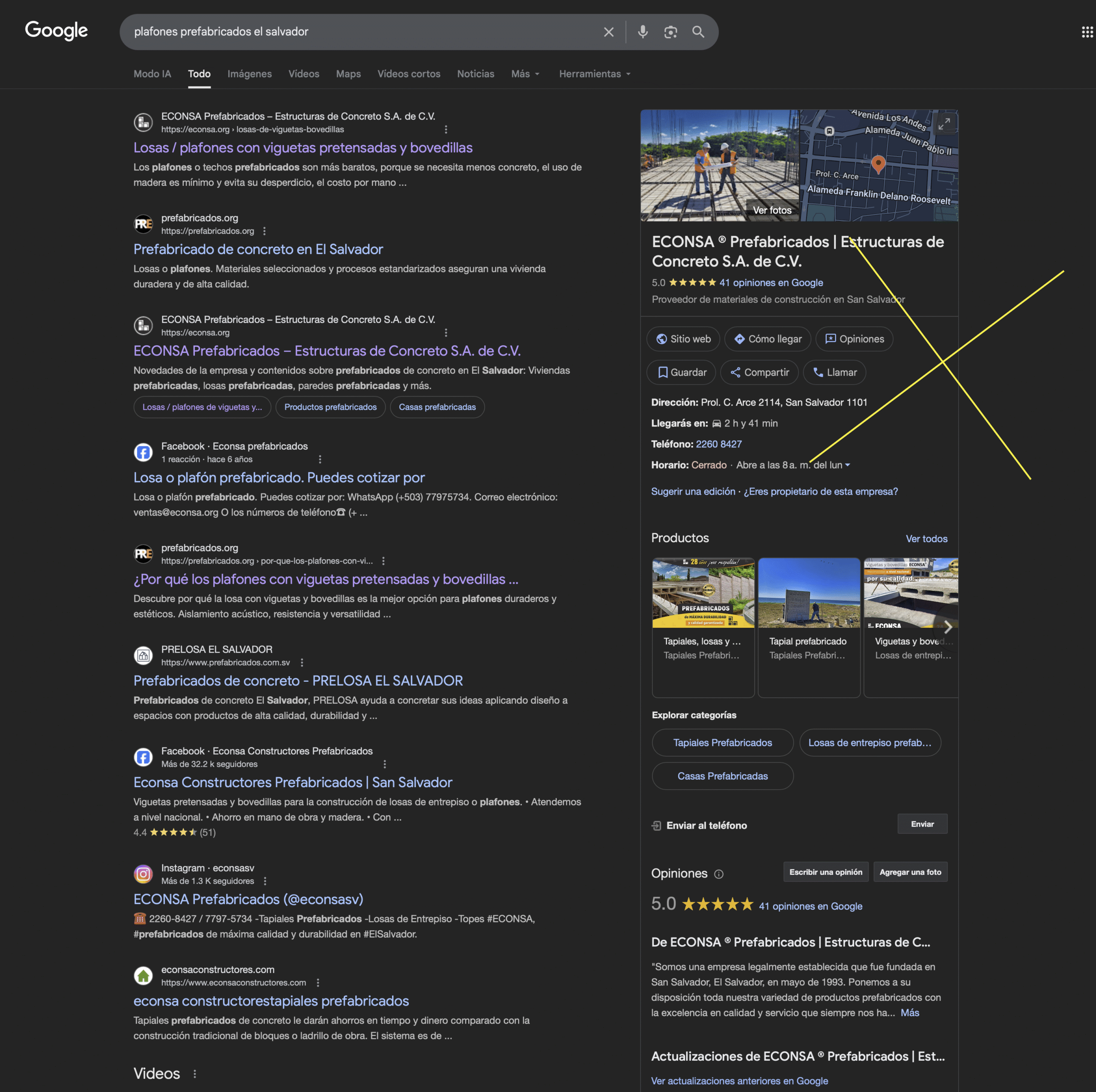Click the phone number 2260 8427 link

click(x=719, y=444)
